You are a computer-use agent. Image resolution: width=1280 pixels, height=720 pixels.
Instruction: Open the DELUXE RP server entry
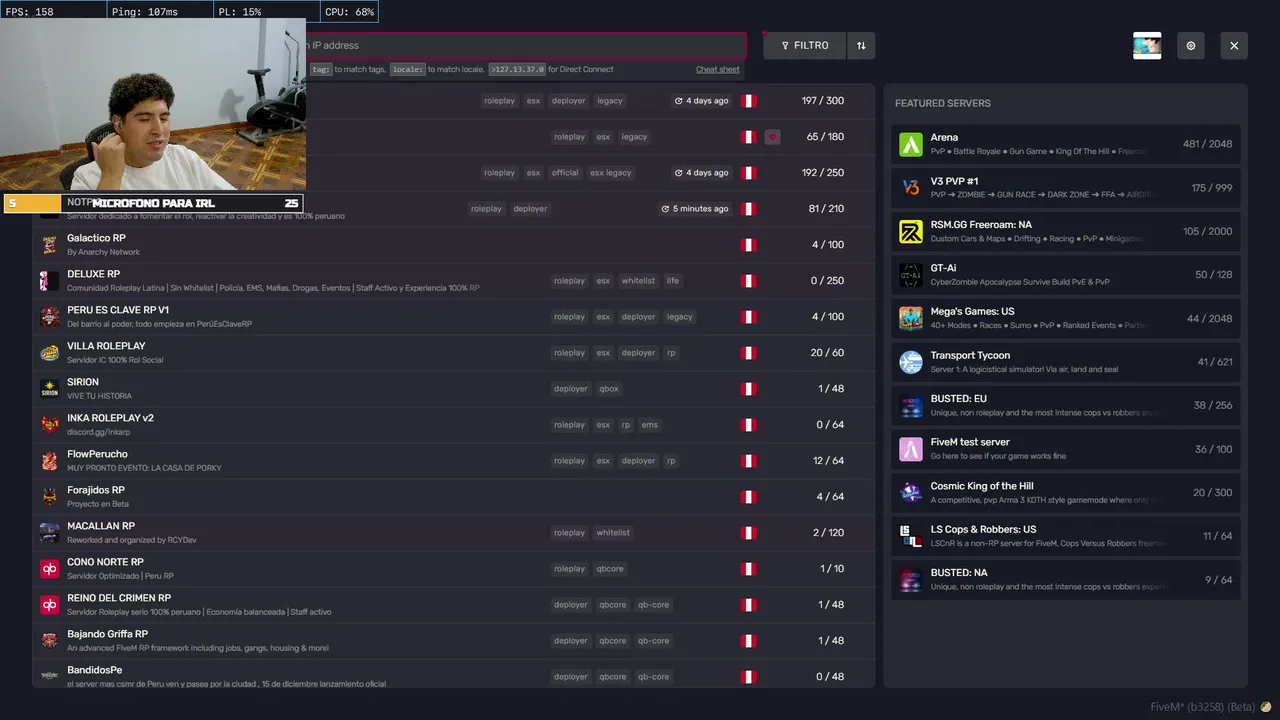pyautogui.click(x=454, y=281)
